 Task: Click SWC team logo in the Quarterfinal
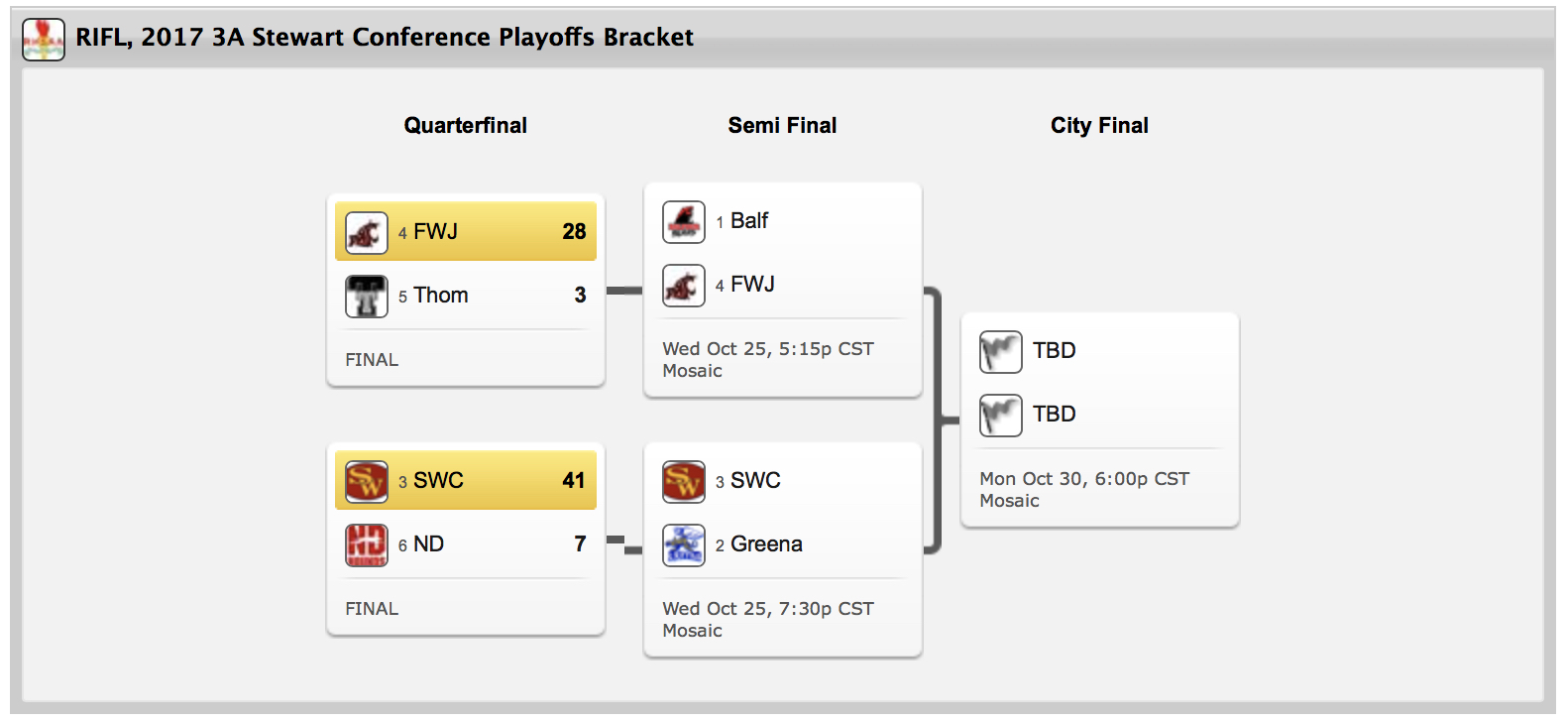point(367,482)
